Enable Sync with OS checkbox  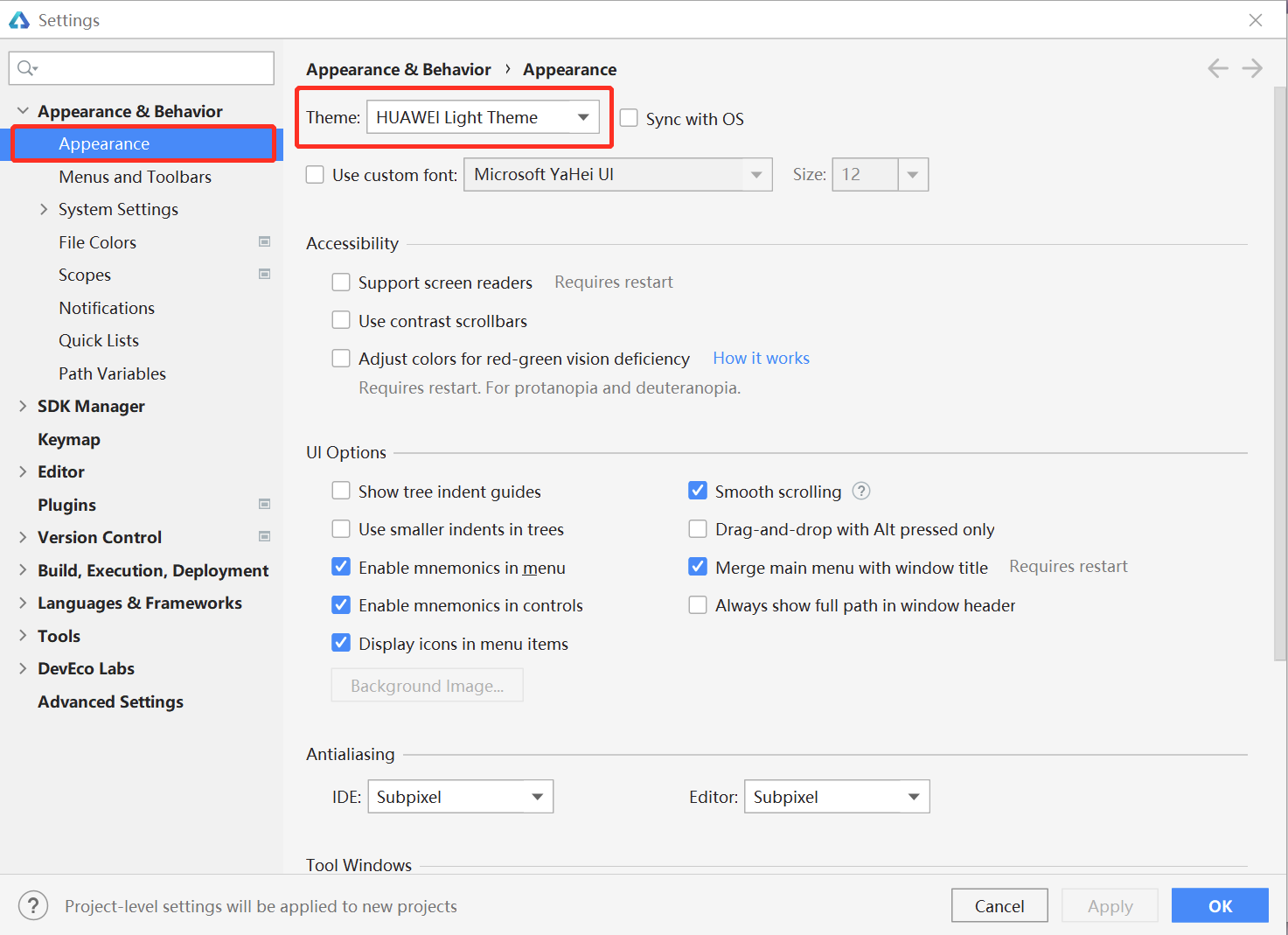629,117
